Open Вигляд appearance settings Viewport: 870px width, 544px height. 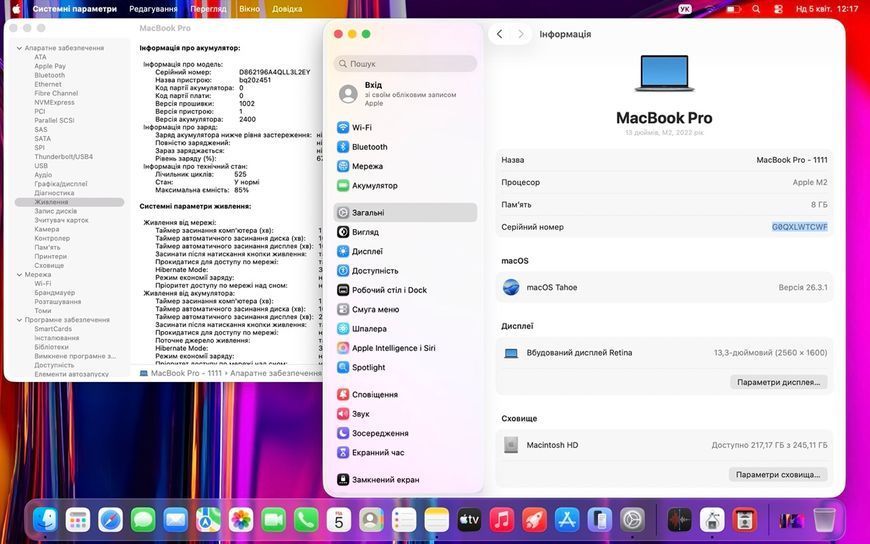(x=405, y=232)
